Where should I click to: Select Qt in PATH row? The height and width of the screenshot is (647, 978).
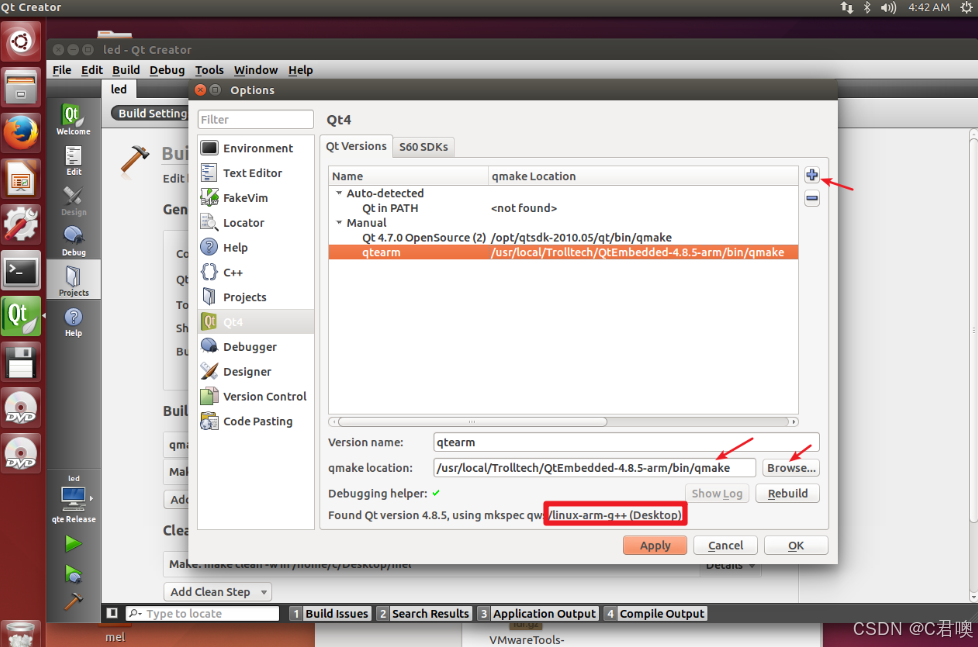click(563, 208)
